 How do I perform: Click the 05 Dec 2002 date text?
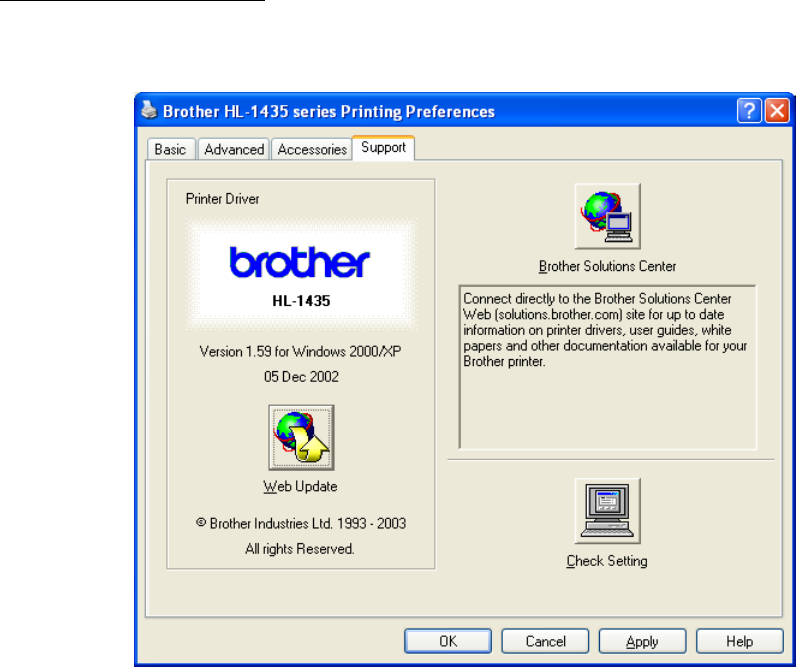pyautogui.click(x=301, y=377)
